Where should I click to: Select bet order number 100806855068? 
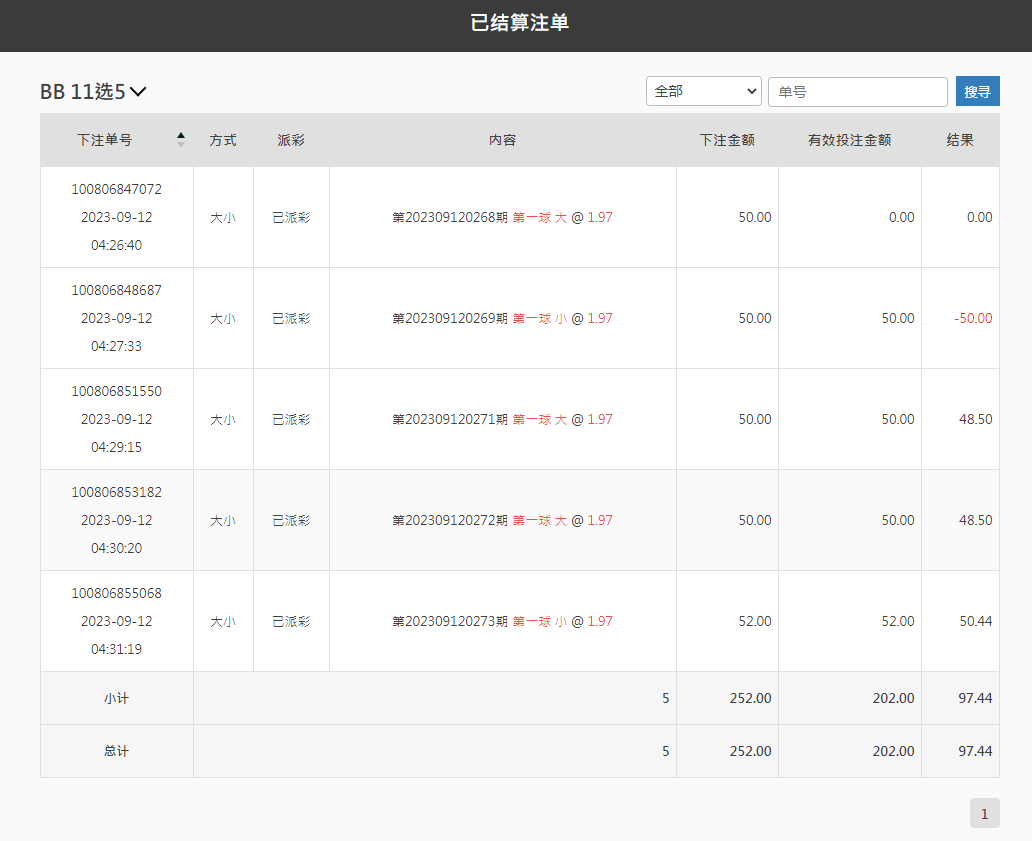coord(116,593)
